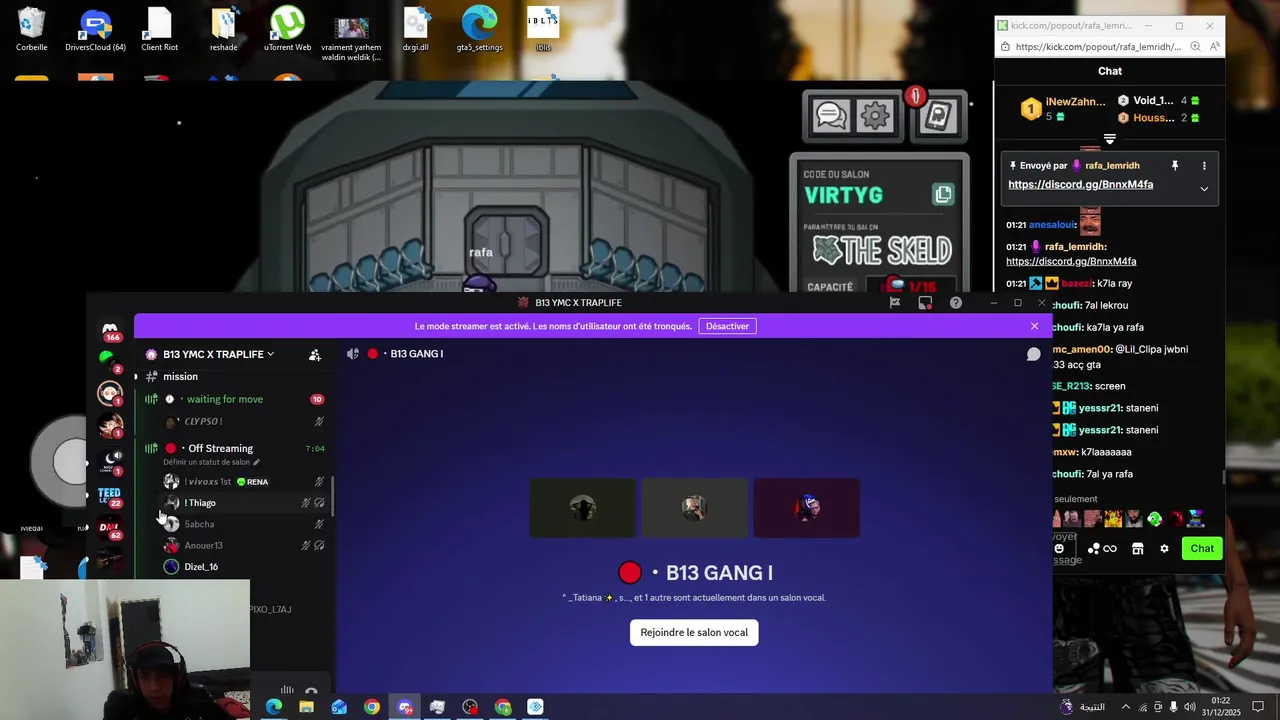Click the mute icon on 5abcha row
Screen dimensions: 1280x720
click(x=319, y=524)
